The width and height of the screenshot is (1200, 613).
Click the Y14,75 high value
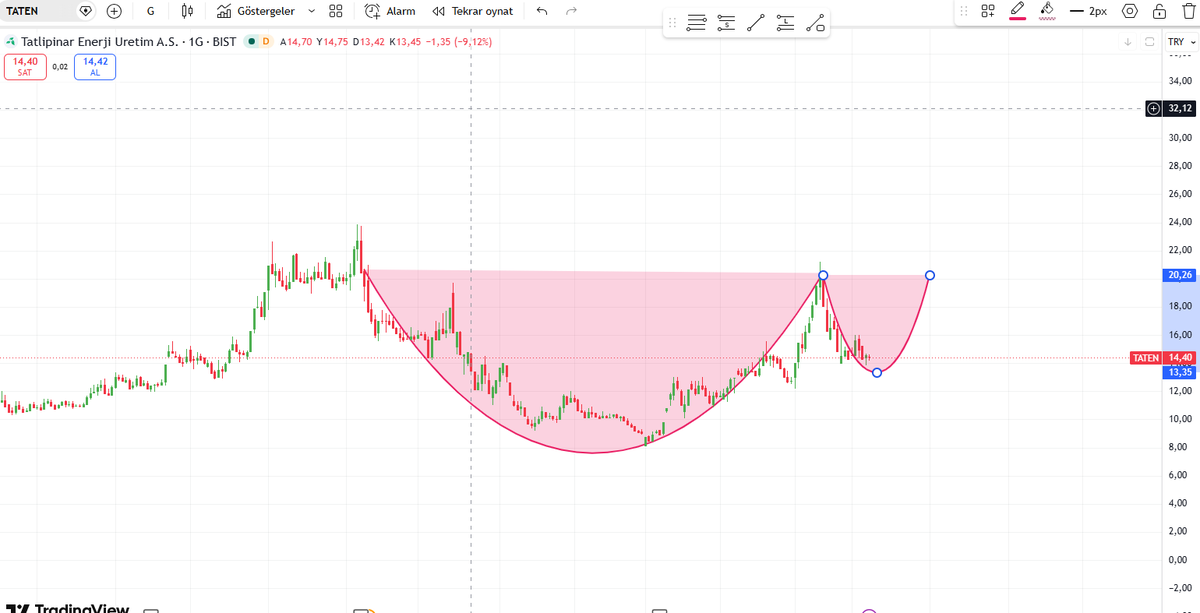click(x=333, y=42)
